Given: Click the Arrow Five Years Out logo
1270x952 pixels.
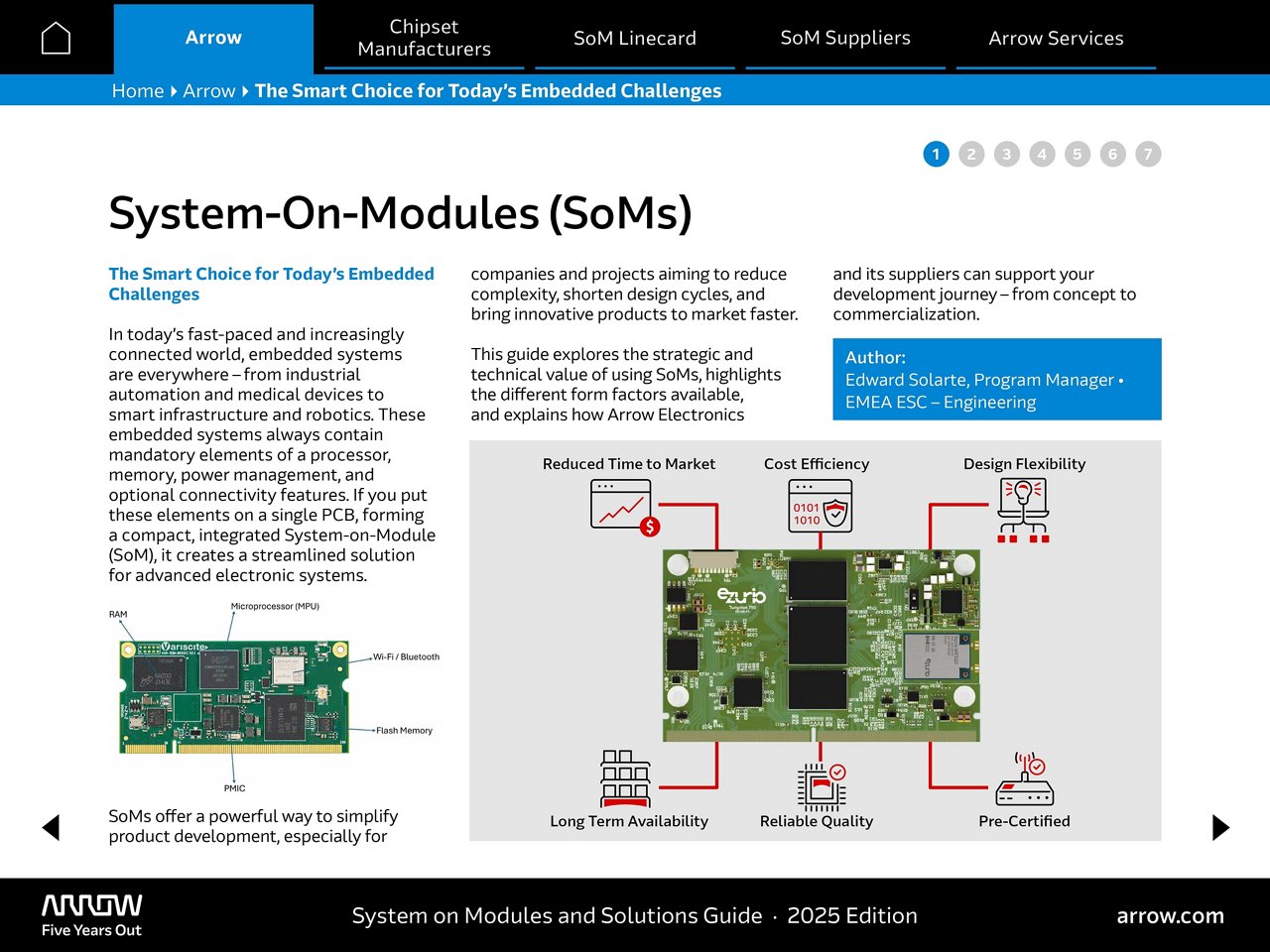Looking at the screenshot, I should (x=90, y=912).
